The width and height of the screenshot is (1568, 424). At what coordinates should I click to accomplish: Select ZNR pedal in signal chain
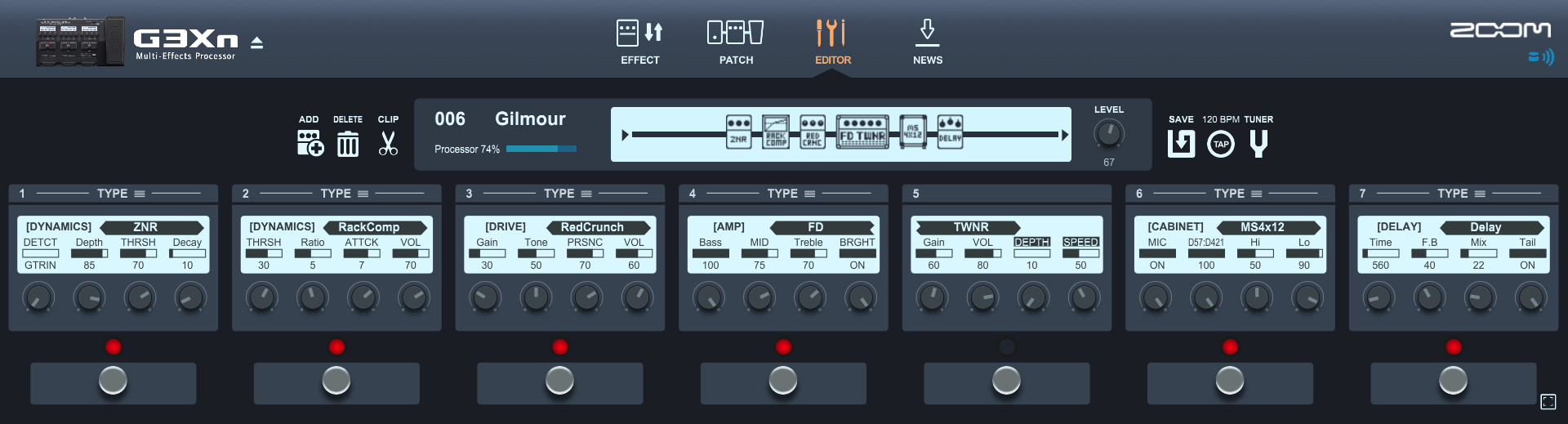pyautogui.click(x=738, y=132)
